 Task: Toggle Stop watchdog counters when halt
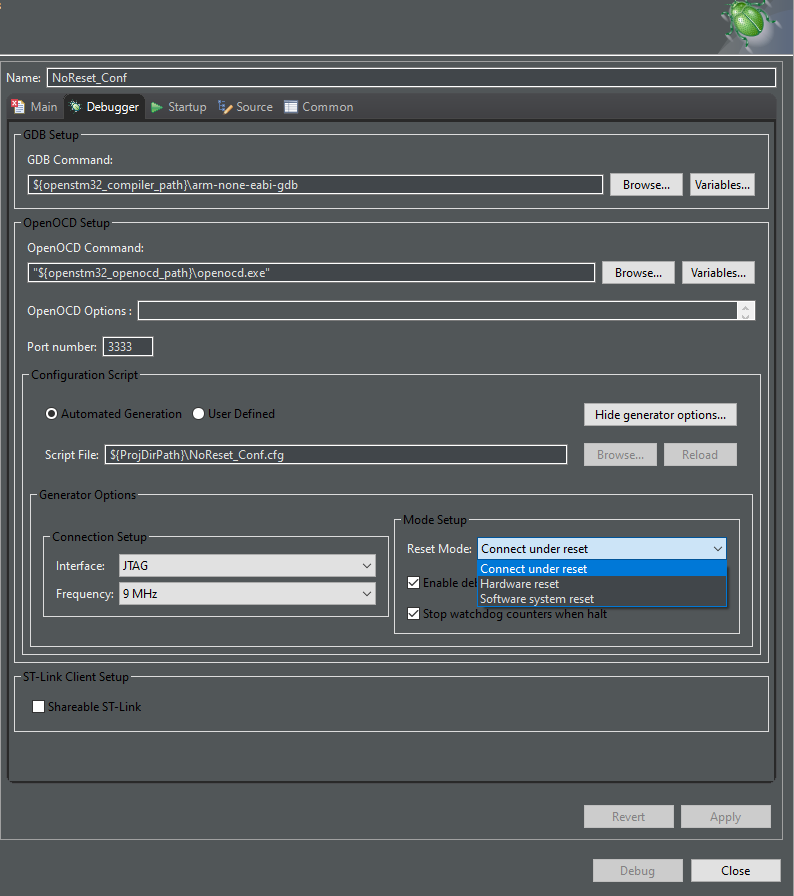point(414,614)
